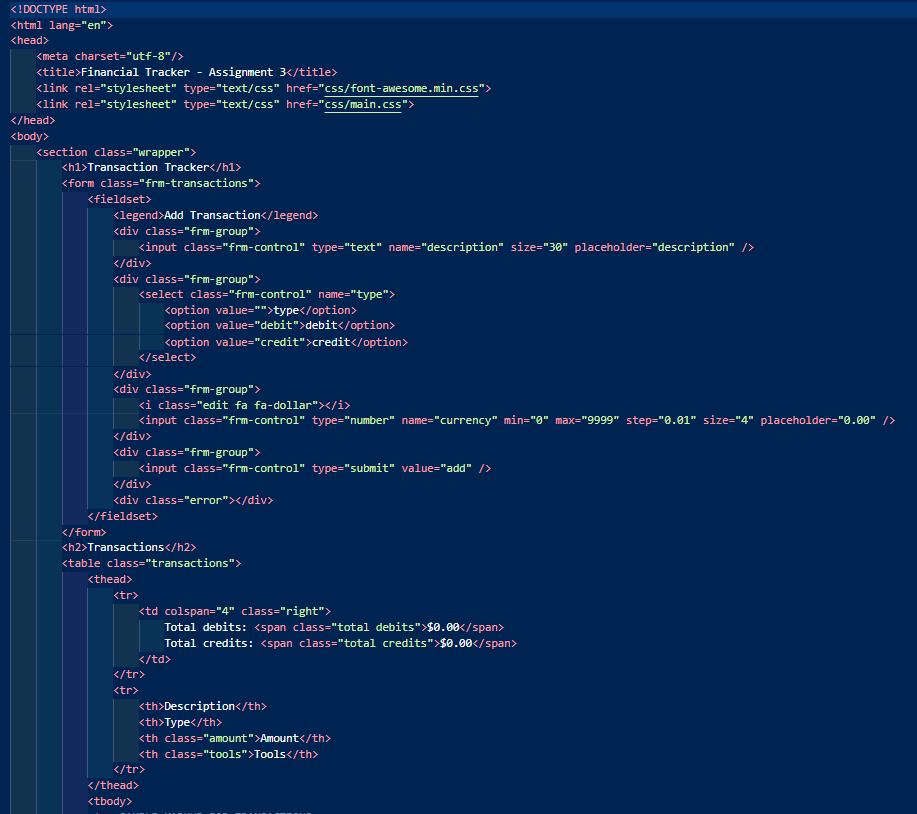
Task: Click the h2 Transactions heading line
Action: tap(129, 547)
